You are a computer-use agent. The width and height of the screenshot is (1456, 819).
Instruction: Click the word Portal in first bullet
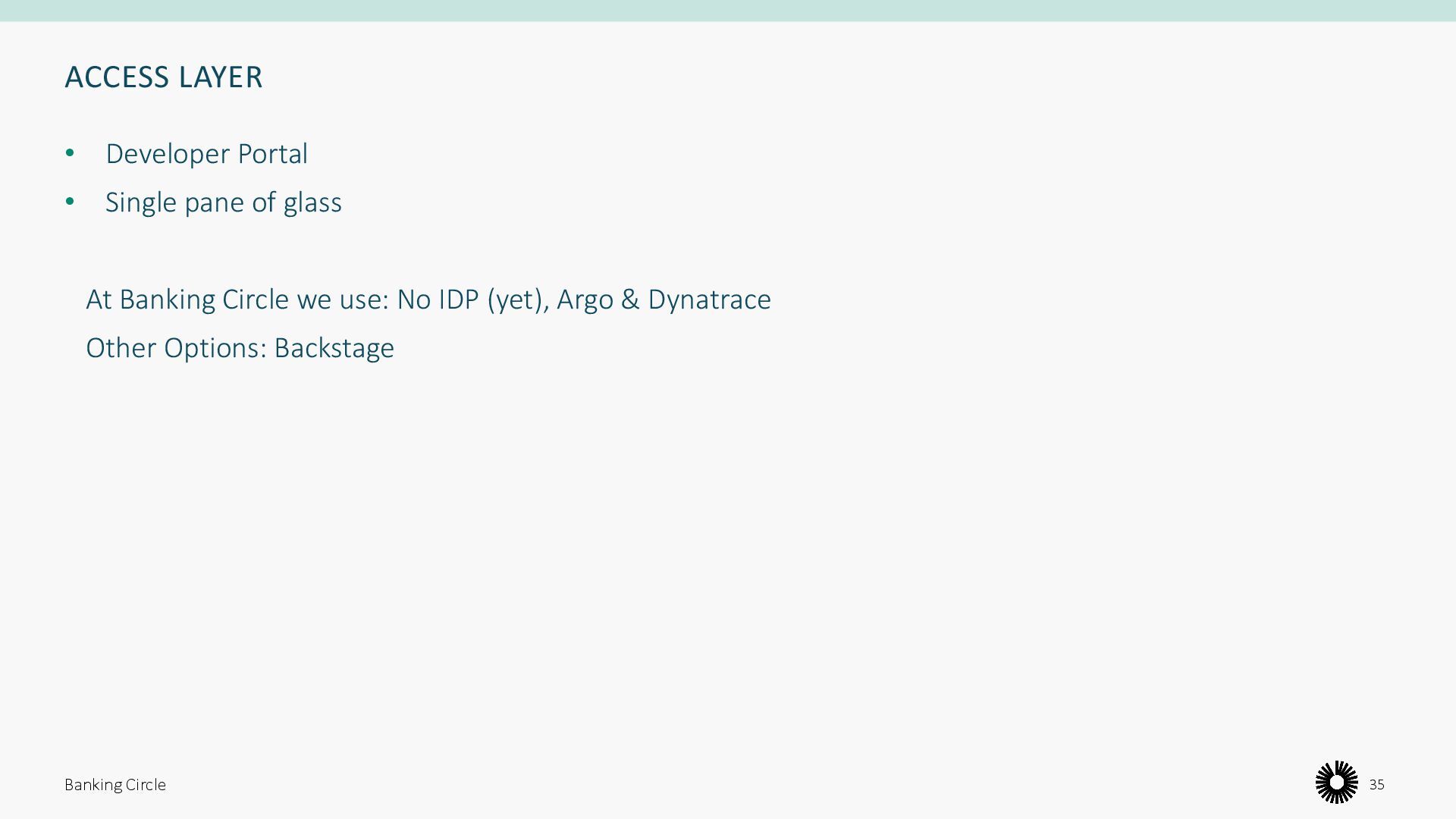272,154
